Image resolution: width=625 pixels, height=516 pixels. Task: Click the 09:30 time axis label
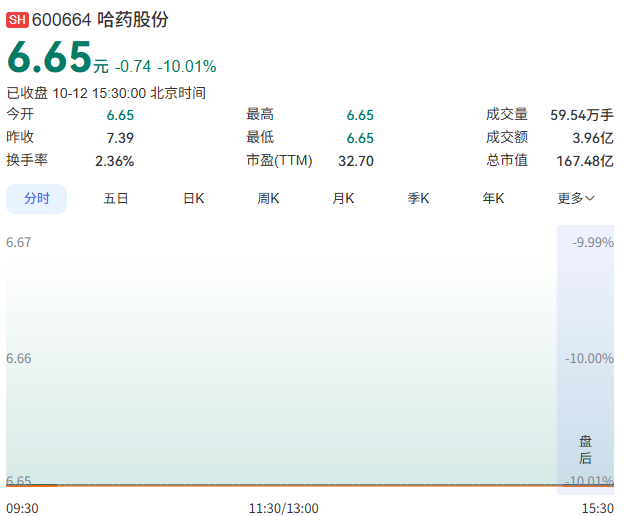point(22,508)
